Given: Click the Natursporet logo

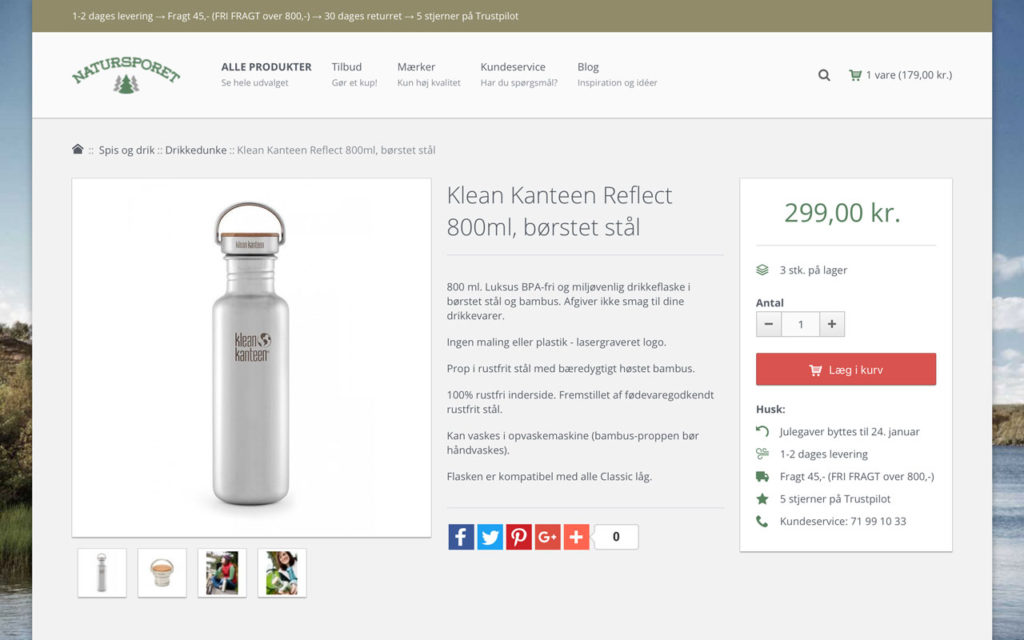Looking at the screenshot, I should click(126, 75).
